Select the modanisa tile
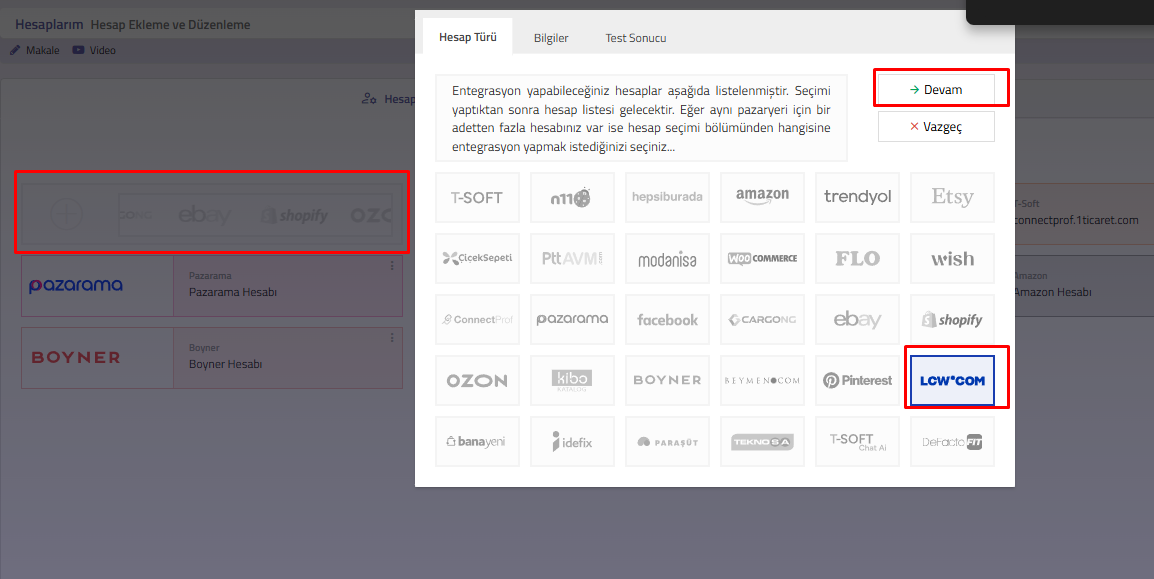The height and width of the screenshot is (579, 1154). click(668, 258)
